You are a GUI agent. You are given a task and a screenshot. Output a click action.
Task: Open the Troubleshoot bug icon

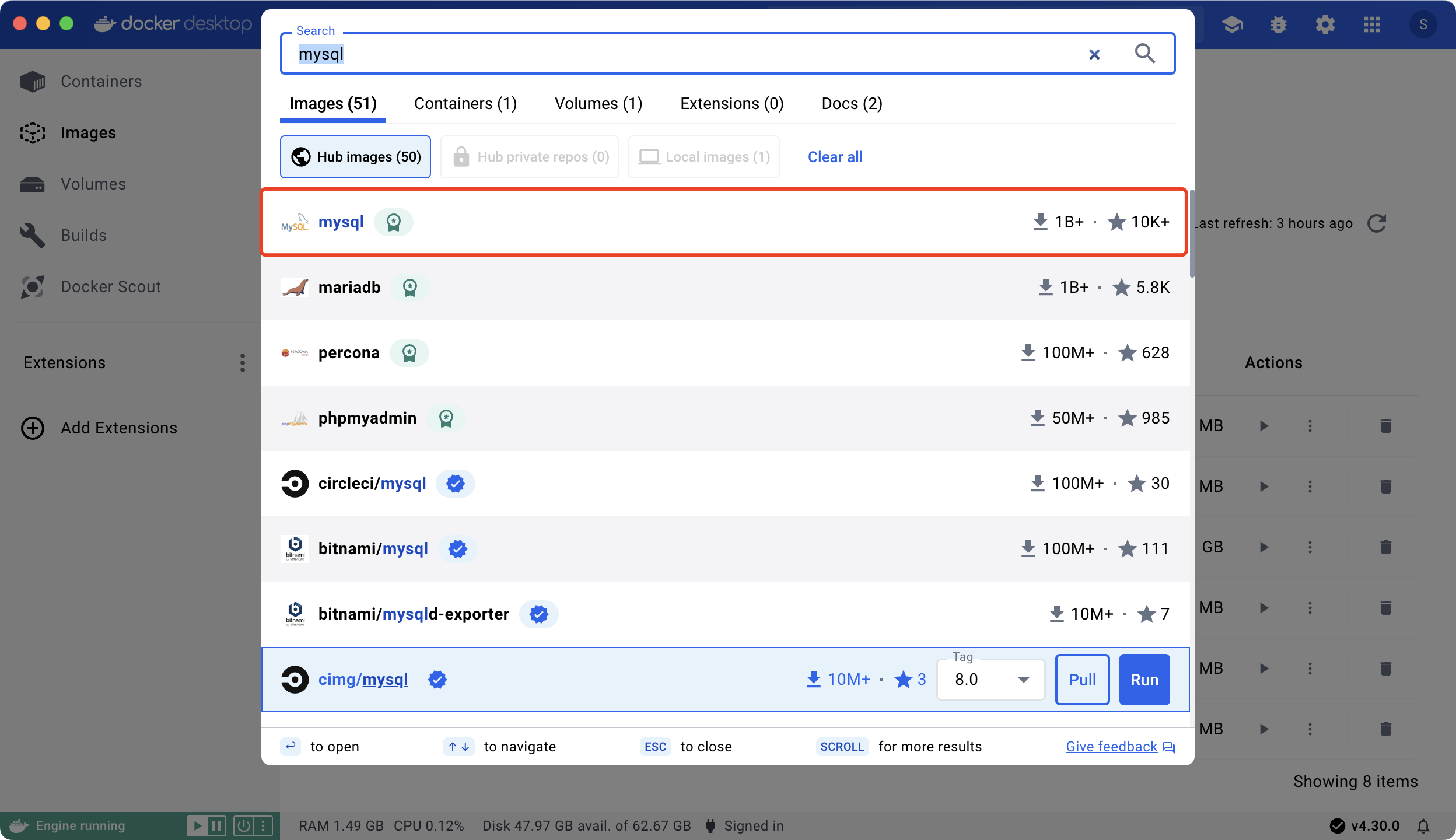1279,24
